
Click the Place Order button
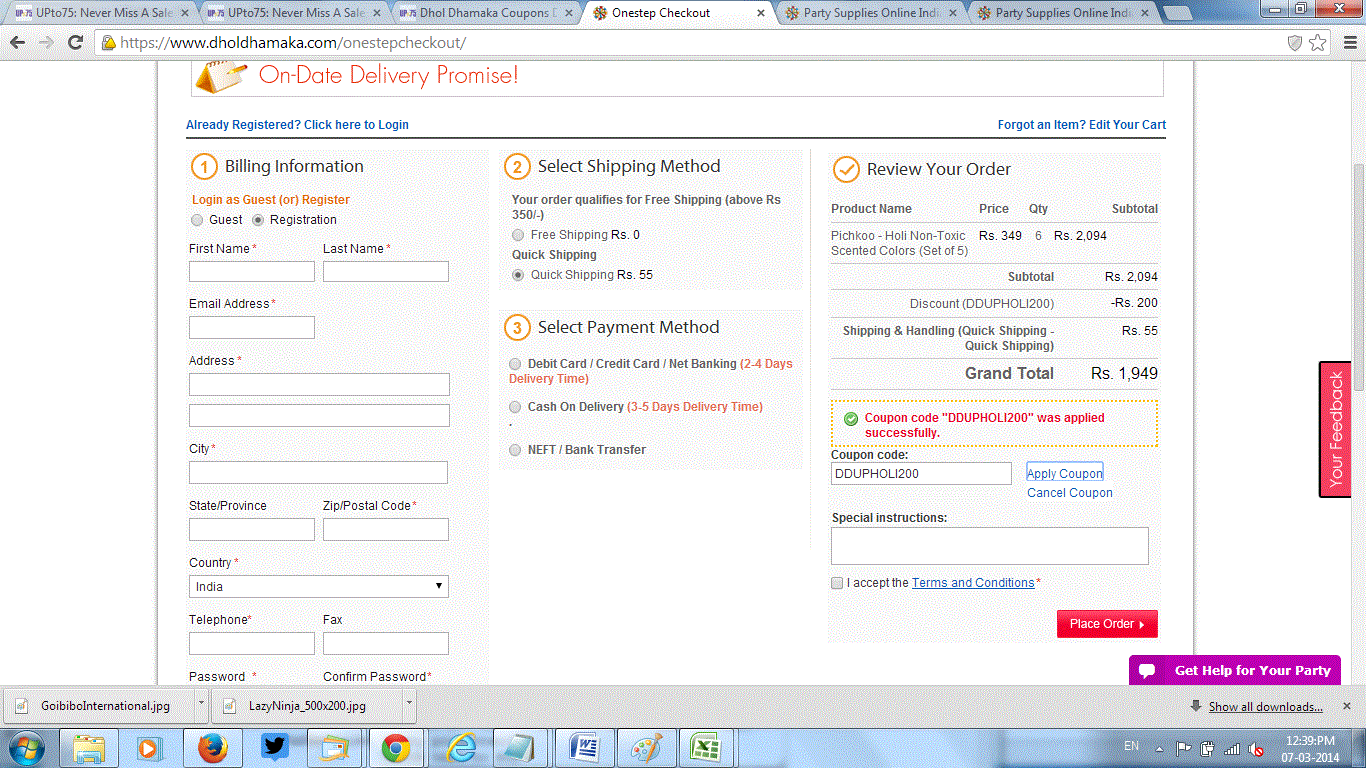pos(1106,624)
